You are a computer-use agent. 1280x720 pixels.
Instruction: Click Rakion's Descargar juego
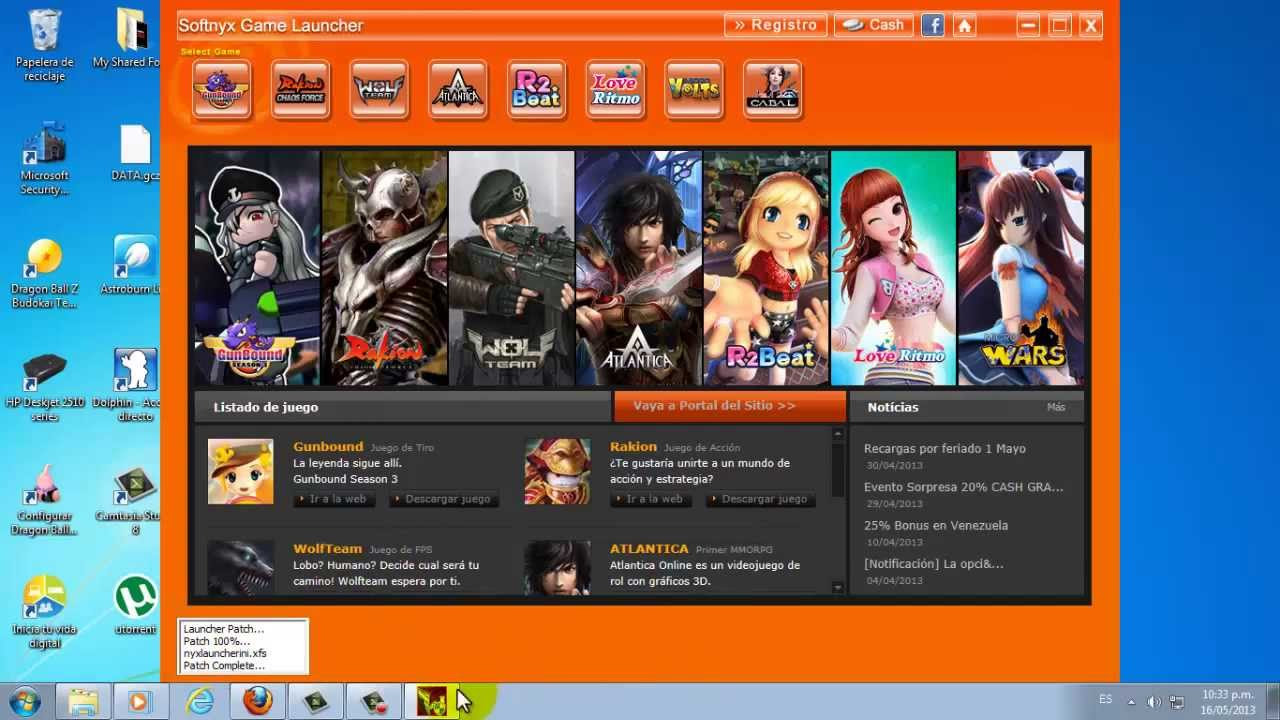click(760, 499)
